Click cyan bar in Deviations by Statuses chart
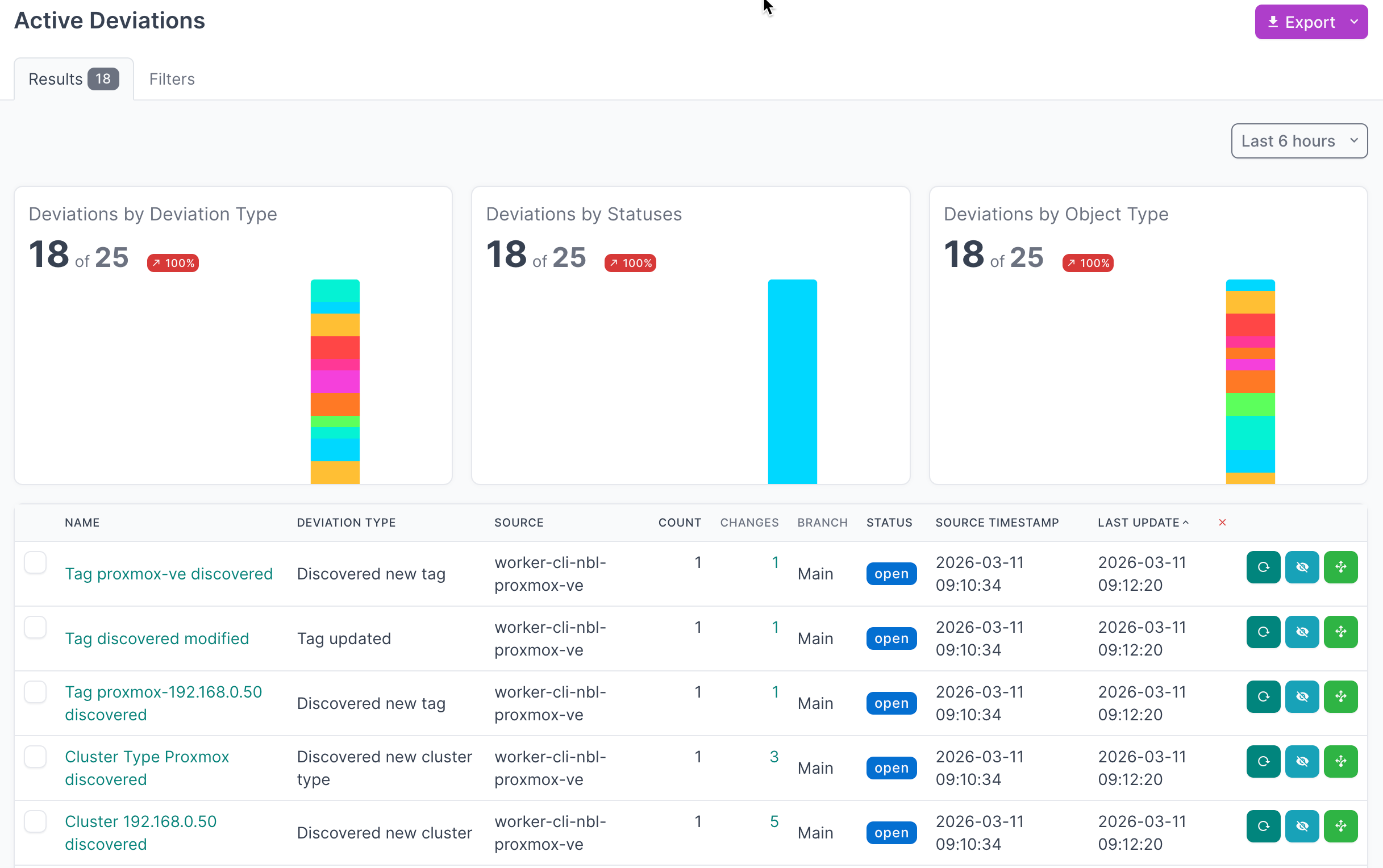Viewport: 1383px width, 868px height. click(792, 381)
